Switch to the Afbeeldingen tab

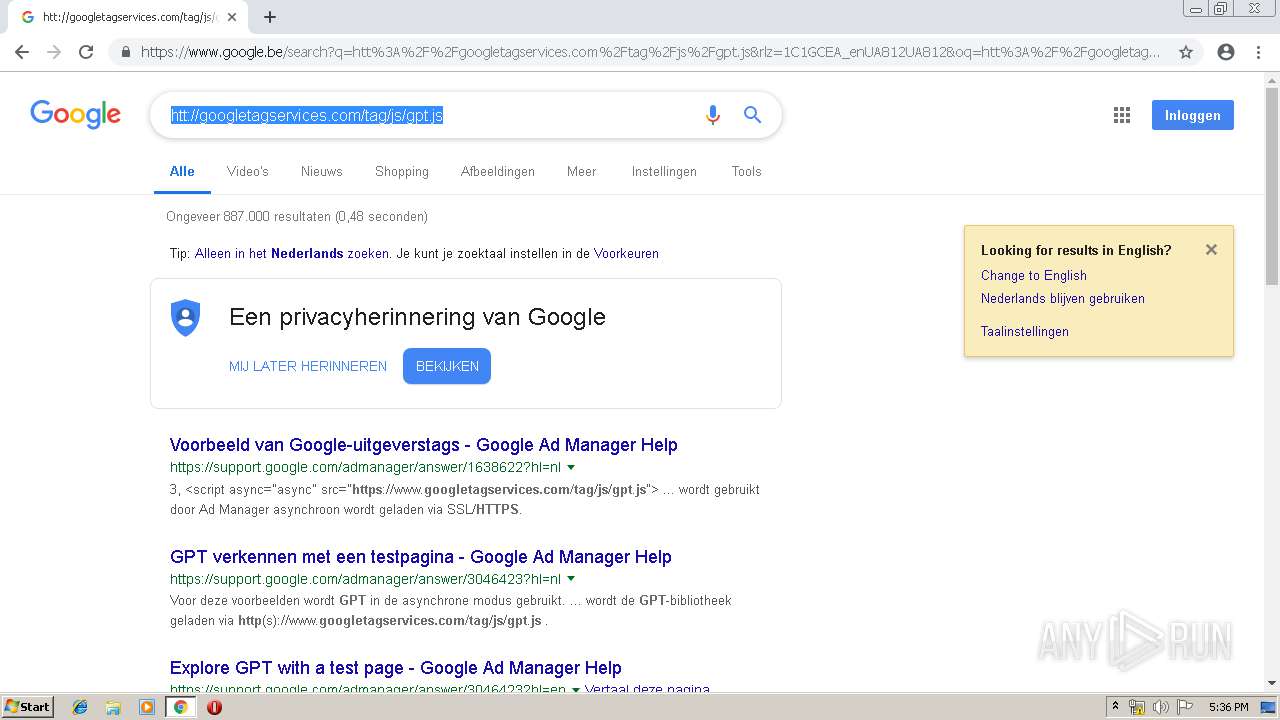[x=498, y=171]
